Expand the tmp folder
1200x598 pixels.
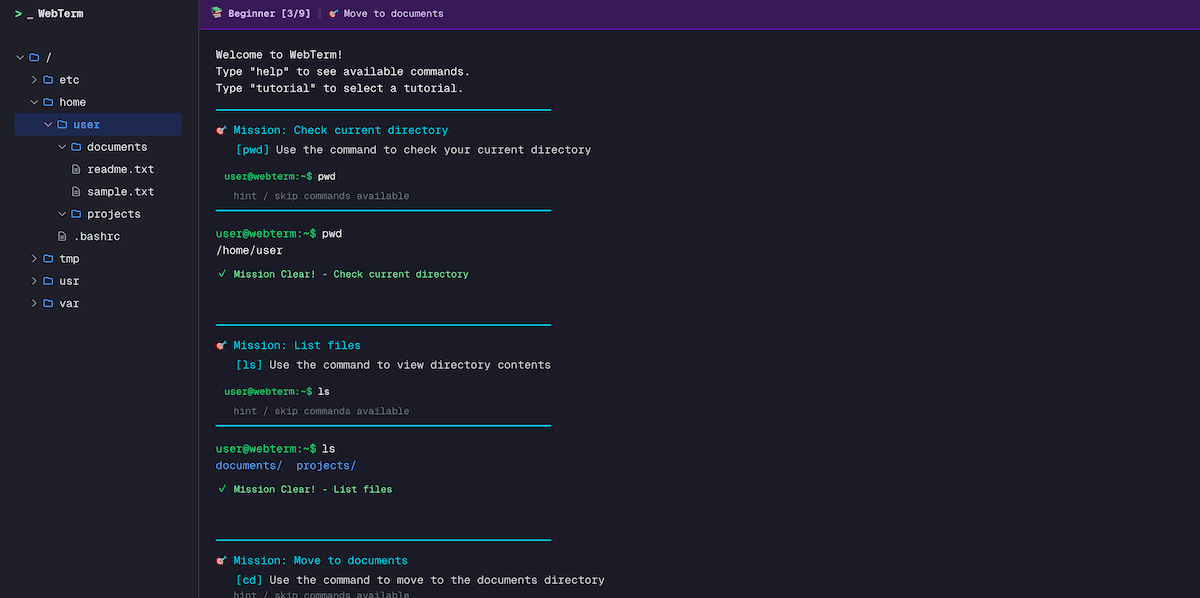click(33, 258)
